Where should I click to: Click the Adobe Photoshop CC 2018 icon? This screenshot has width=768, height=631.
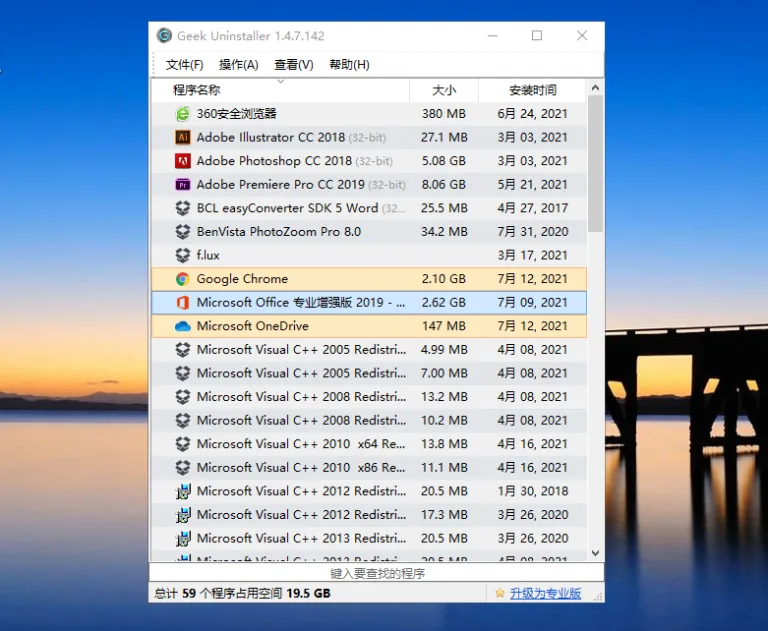coord(183,161)
